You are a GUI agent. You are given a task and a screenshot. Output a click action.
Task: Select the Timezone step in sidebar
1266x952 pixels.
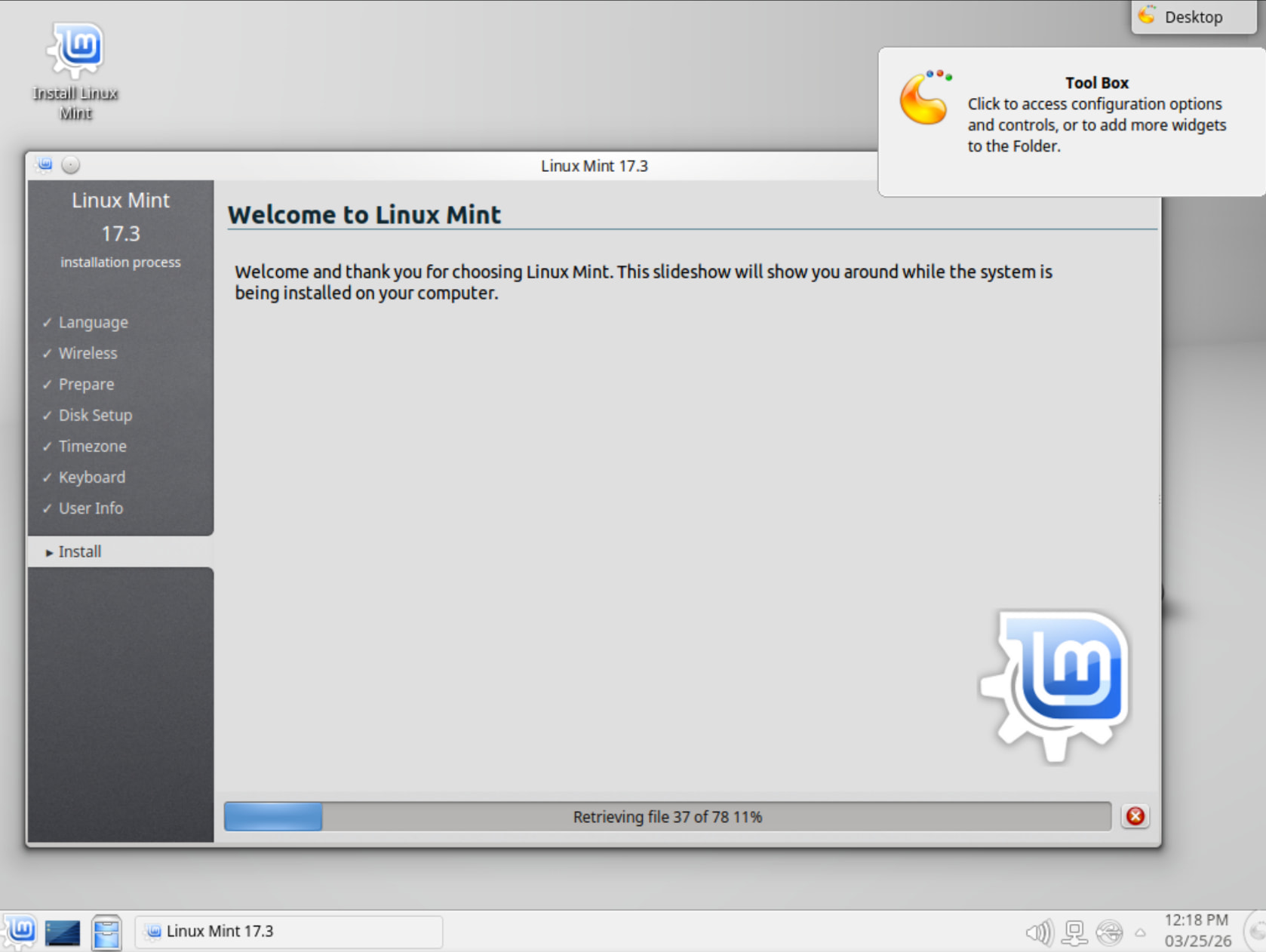(x=92, y=446)
